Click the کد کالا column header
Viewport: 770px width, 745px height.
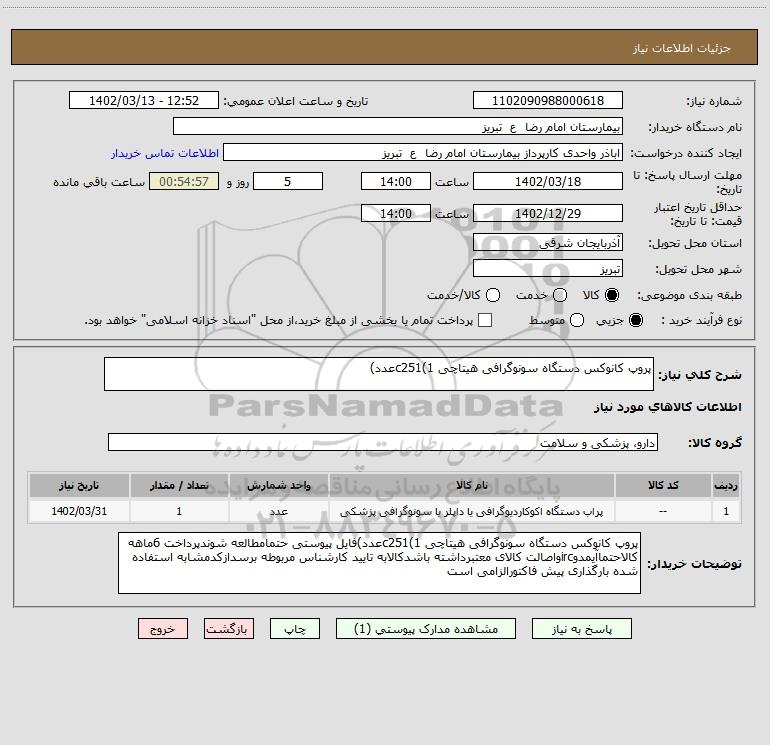coord(663,486)
